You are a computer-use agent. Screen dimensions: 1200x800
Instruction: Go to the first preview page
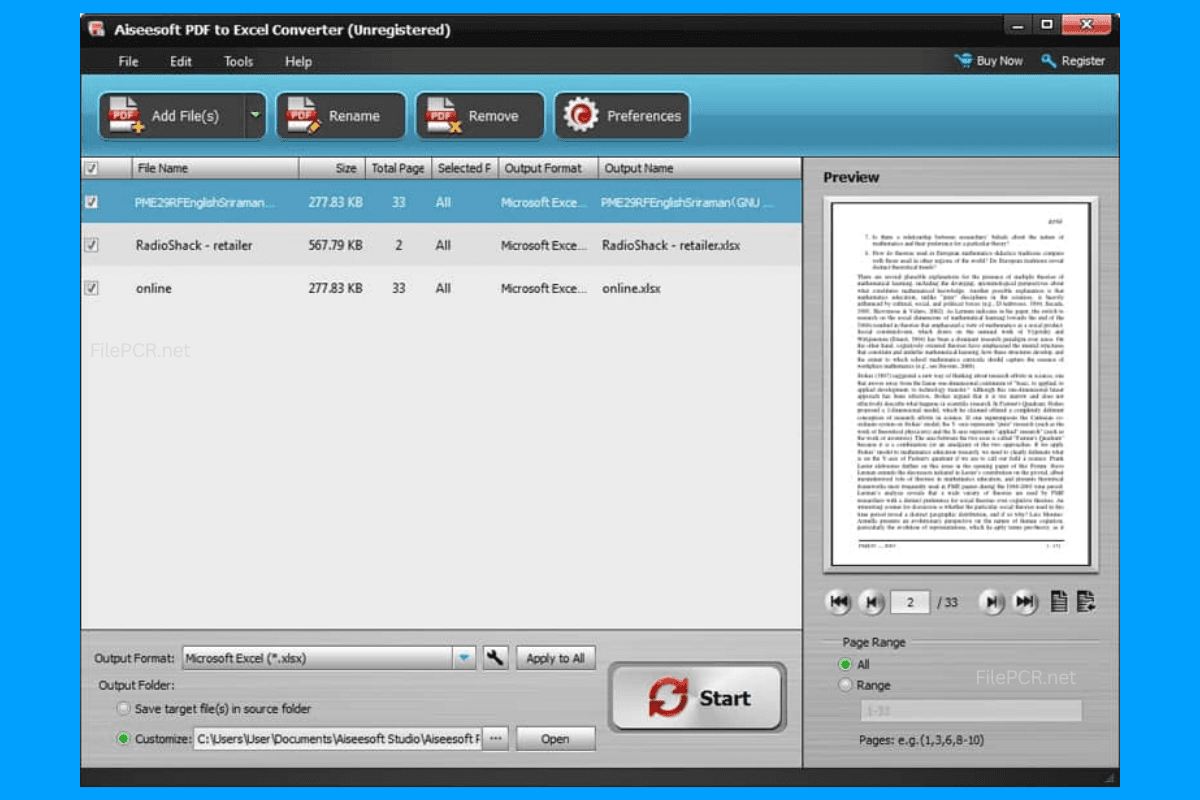tap(840, 602)
